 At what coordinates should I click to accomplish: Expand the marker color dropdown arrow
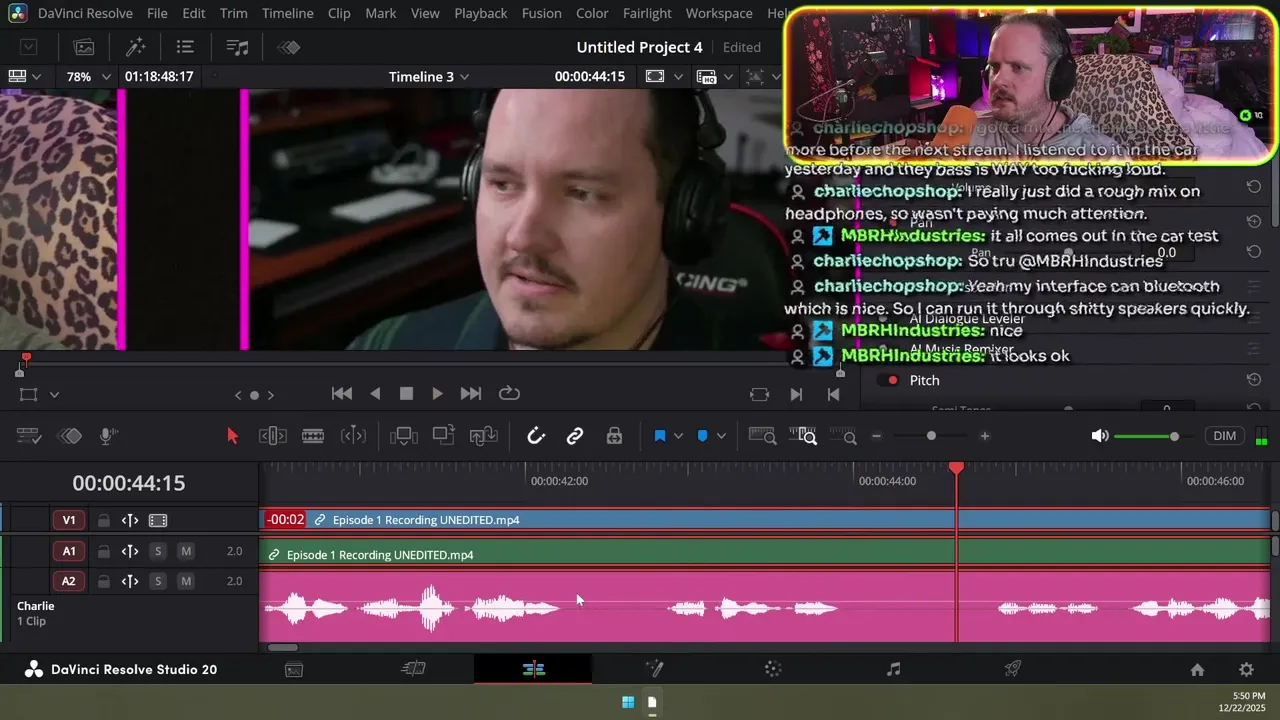point(720,436)
